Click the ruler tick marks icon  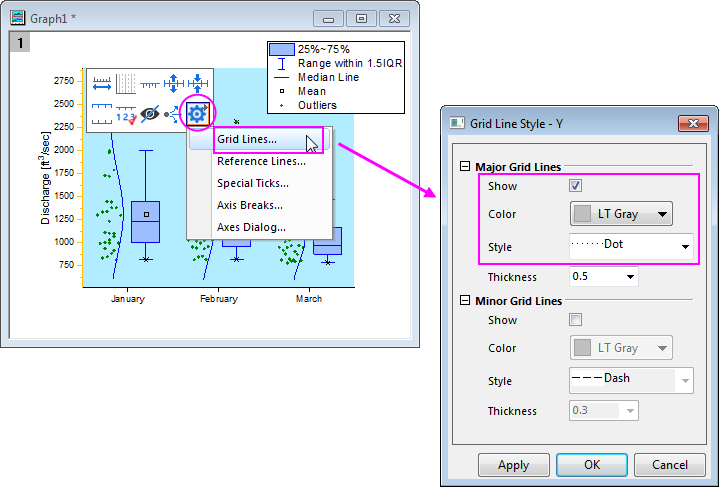point(150,84)
